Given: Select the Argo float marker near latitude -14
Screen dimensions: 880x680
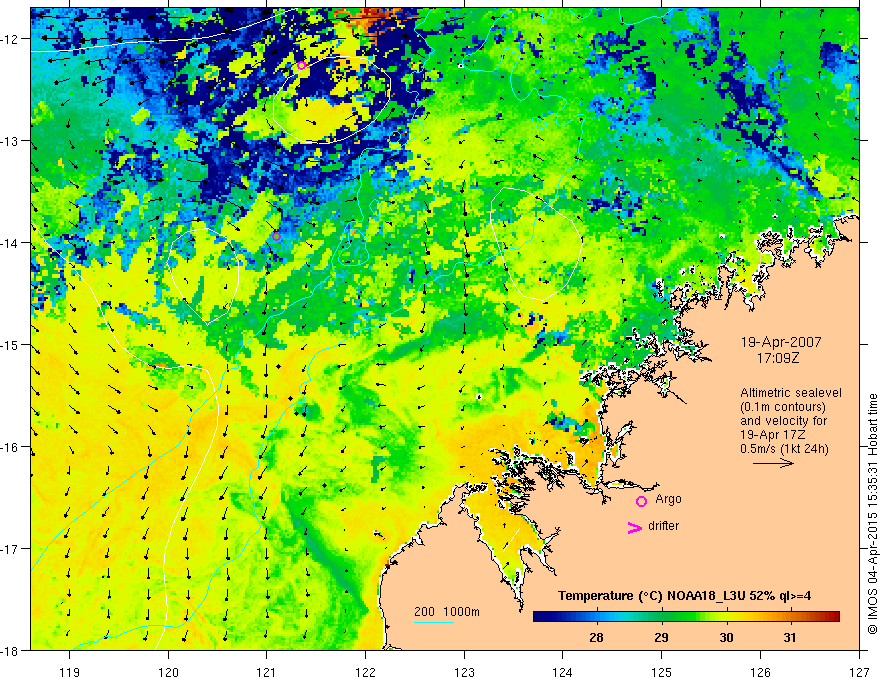Looking at the screenshot, I should pyautogui.click(x=276, y=236).
